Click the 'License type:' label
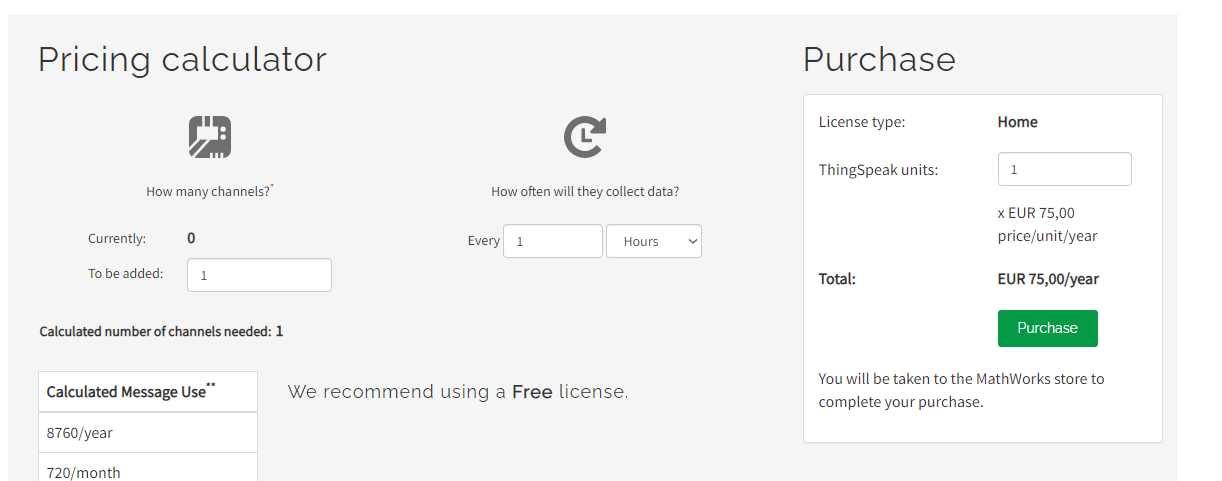1222x481 pixels. tap(862, 122)
